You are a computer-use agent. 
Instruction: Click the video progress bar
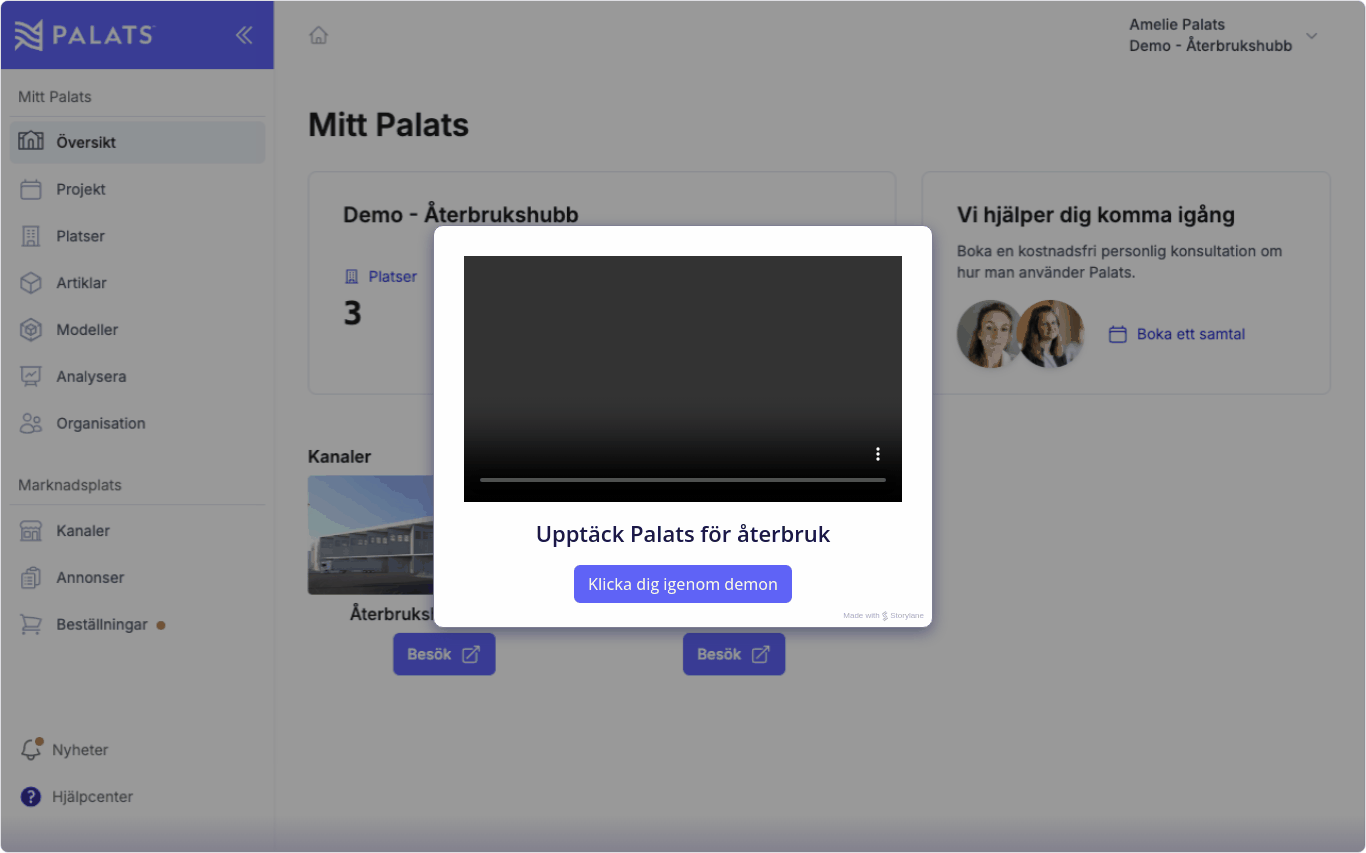(x=682, y=480)
